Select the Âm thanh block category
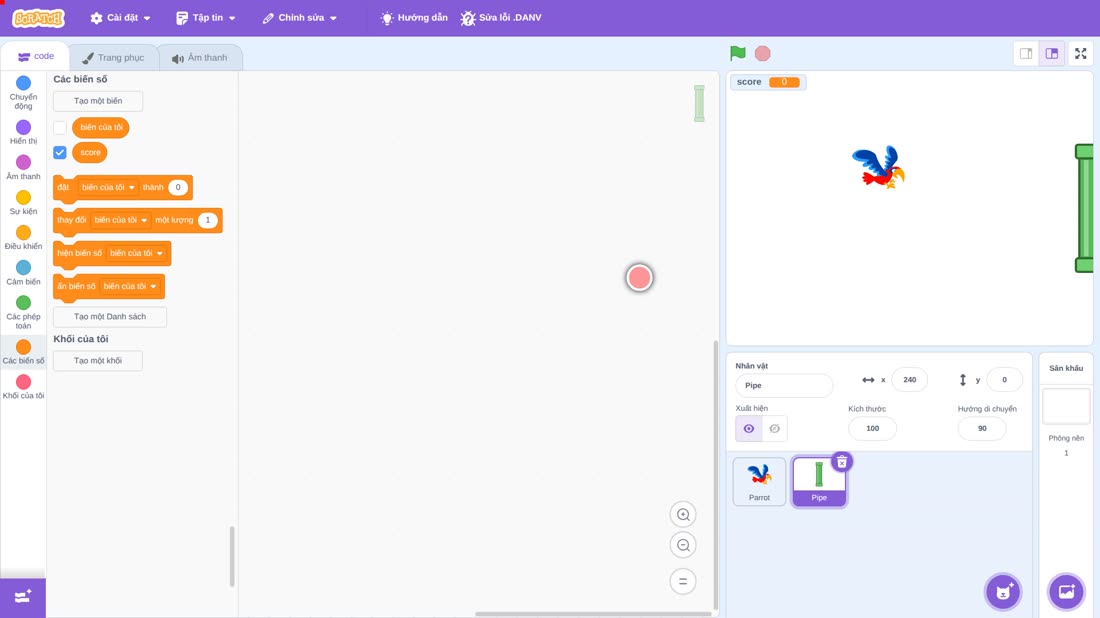The height and width of the screenshot is (618, 1100). [23, 167]
